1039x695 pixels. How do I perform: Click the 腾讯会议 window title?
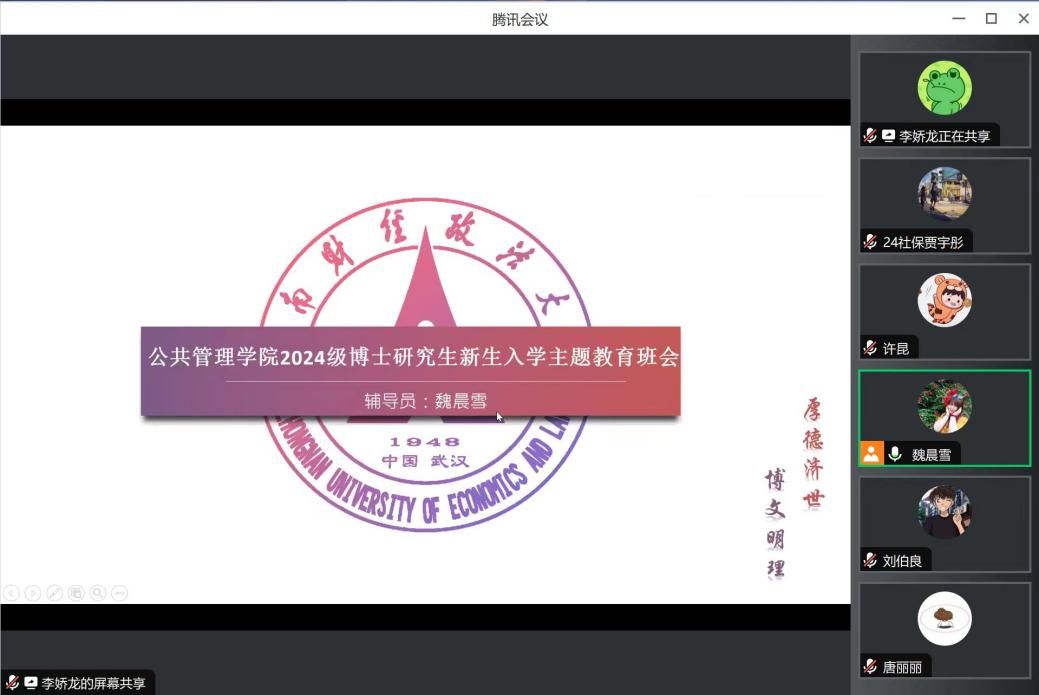[520, 20]
